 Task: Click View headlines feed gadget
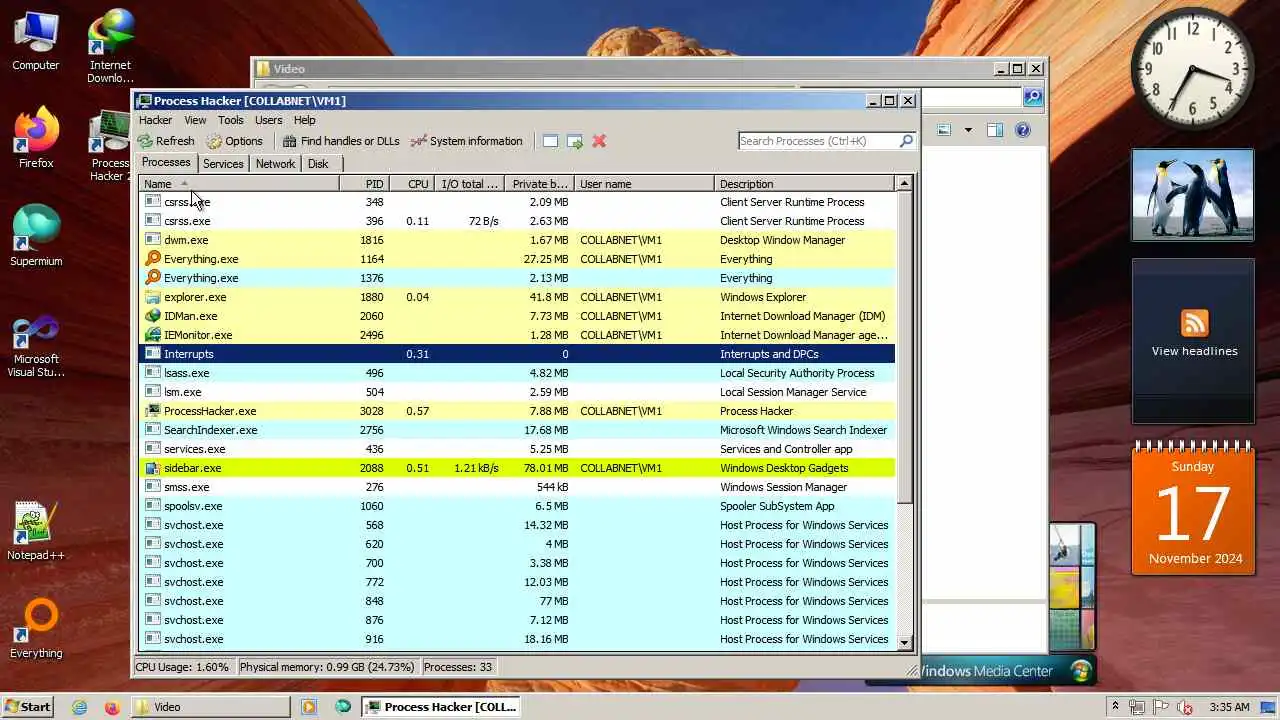pyautogui.click(x=1194, y=341)
